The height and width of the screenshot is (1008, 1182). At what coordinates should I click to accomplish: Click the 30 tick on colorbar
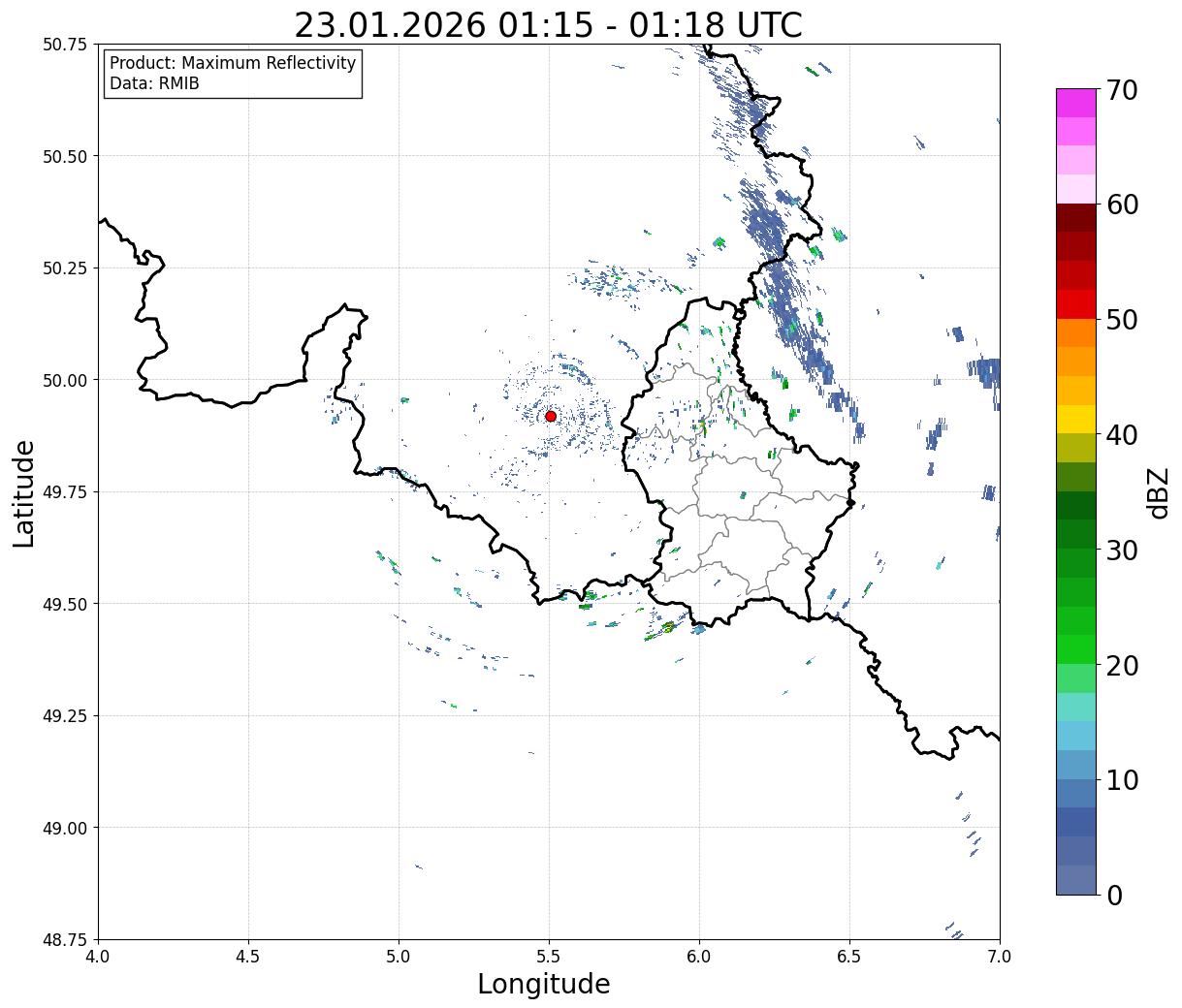point(1122,550)
